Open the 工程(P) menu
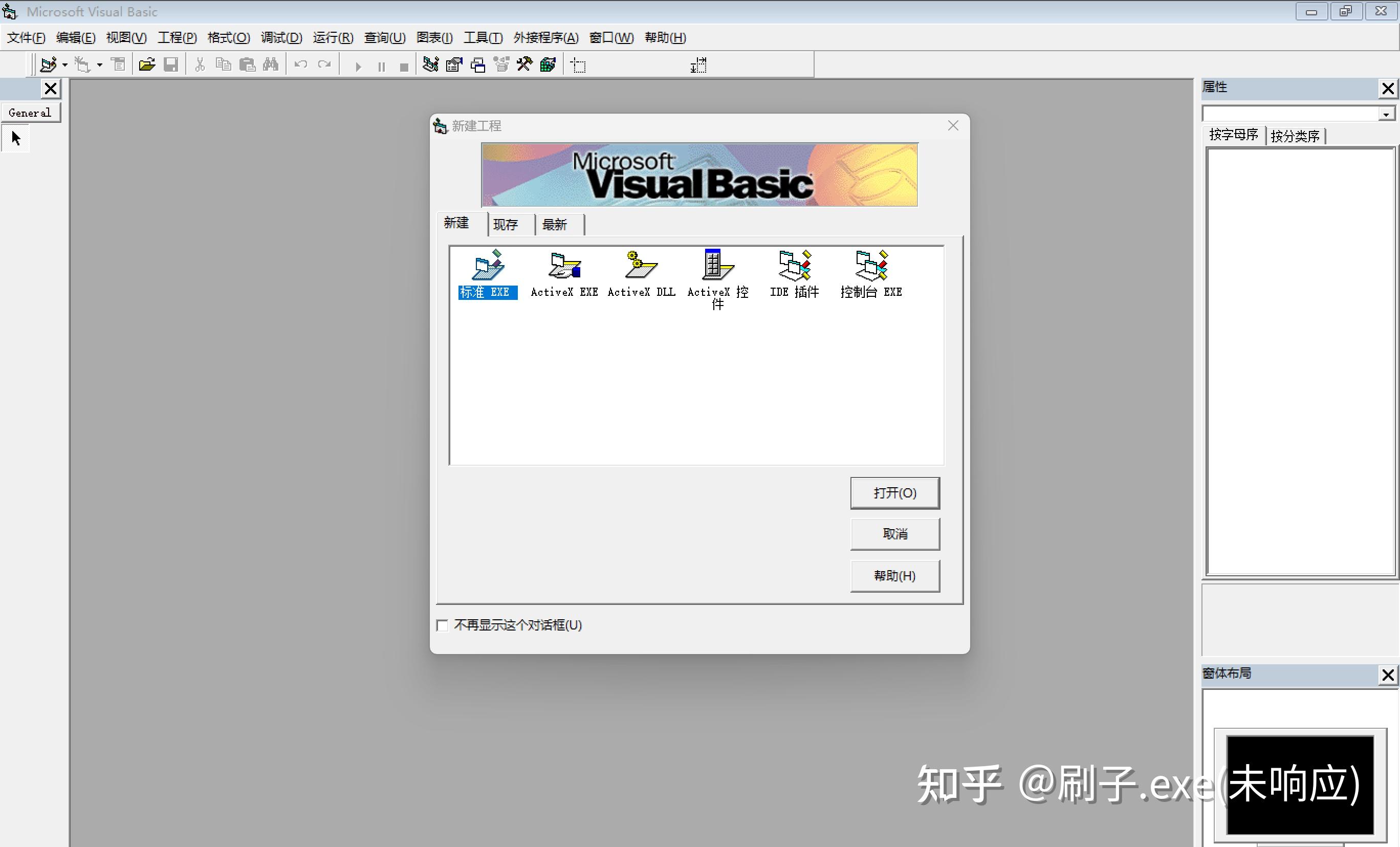Image resolution: width=1400 pixels, height=847 pixels. [x=177, y=37]
